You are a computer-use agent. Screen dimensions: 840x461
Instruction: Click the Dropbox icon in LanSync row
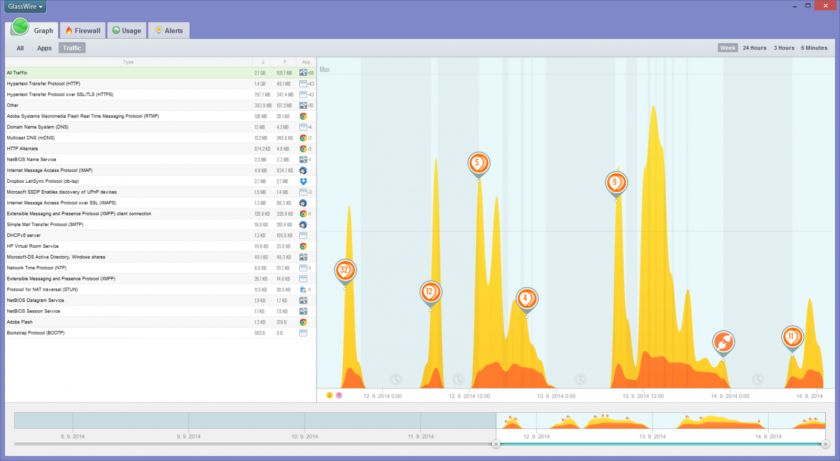pos(303,181)
